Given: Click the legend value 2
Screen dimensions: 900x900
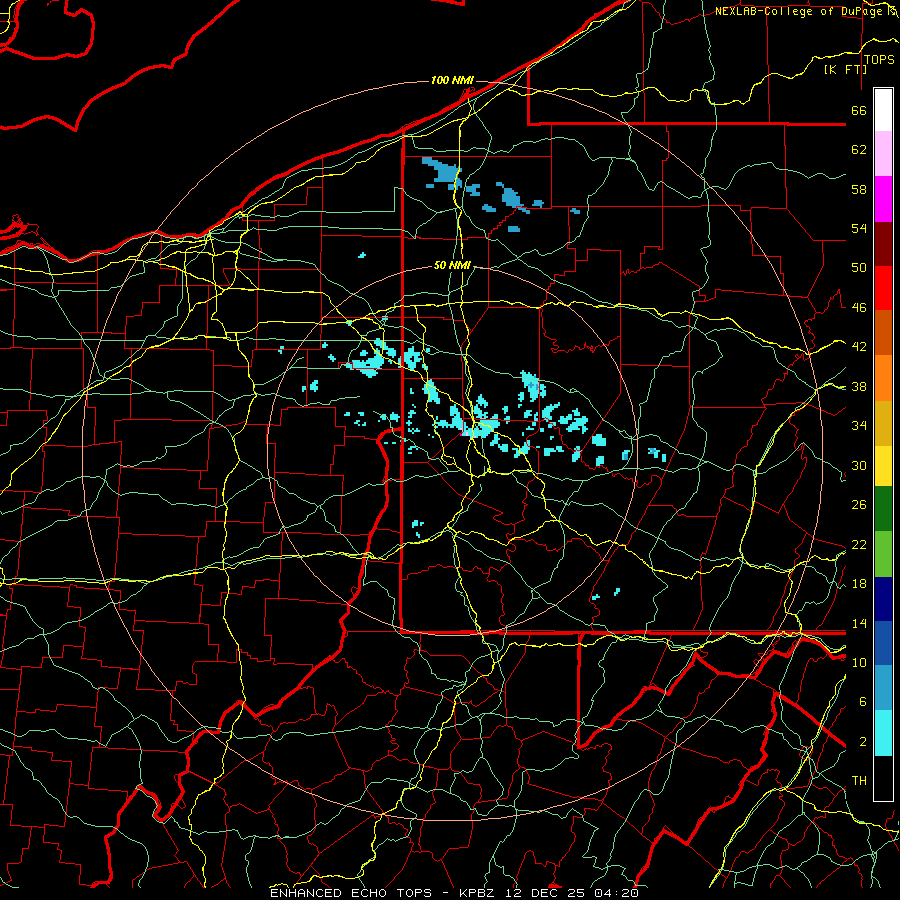Looking at the screenshot, I should pyautogui.click(x=862, y=742).
